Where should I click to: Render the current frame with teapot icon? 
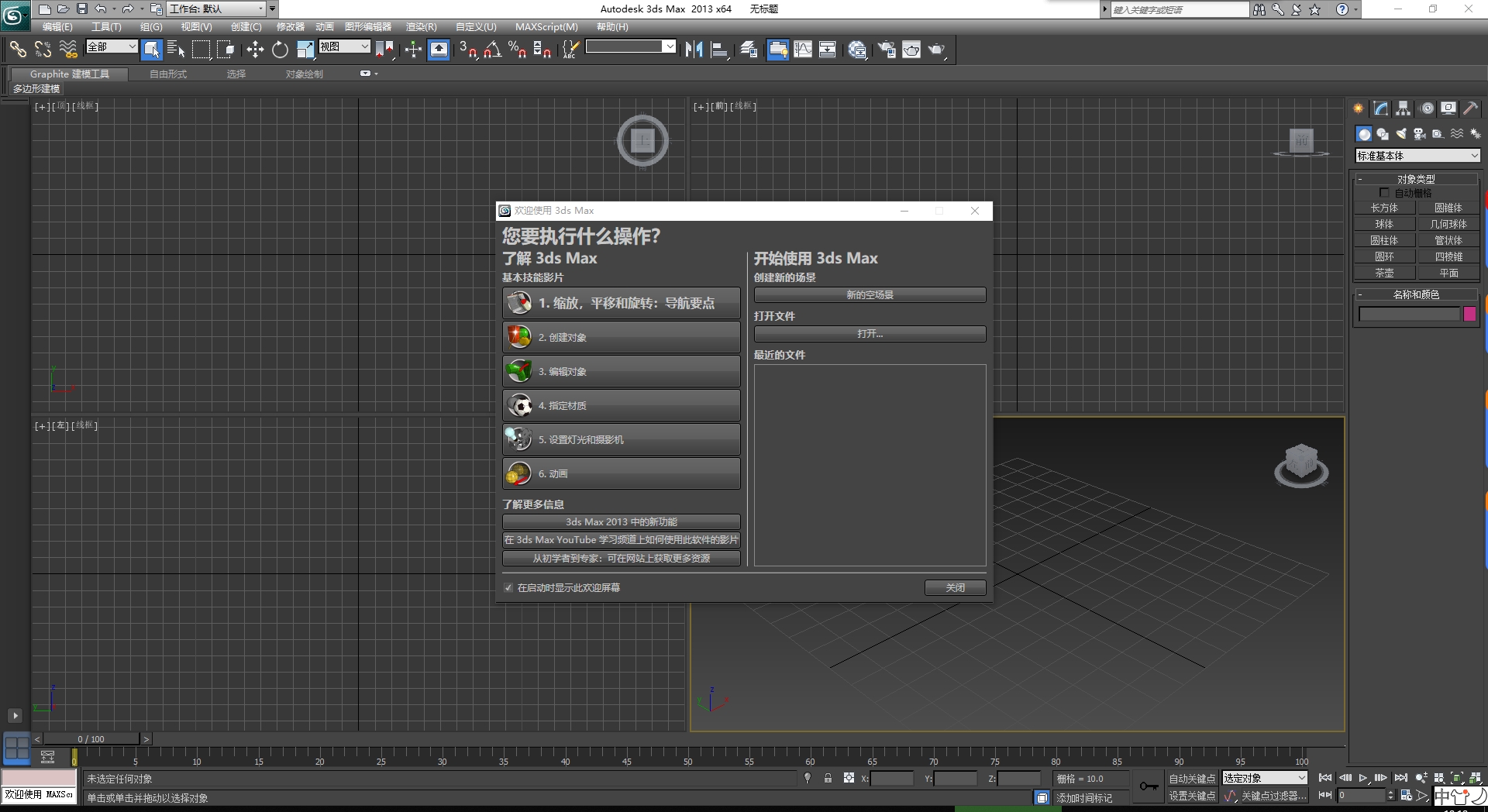(x=937, y=49)
